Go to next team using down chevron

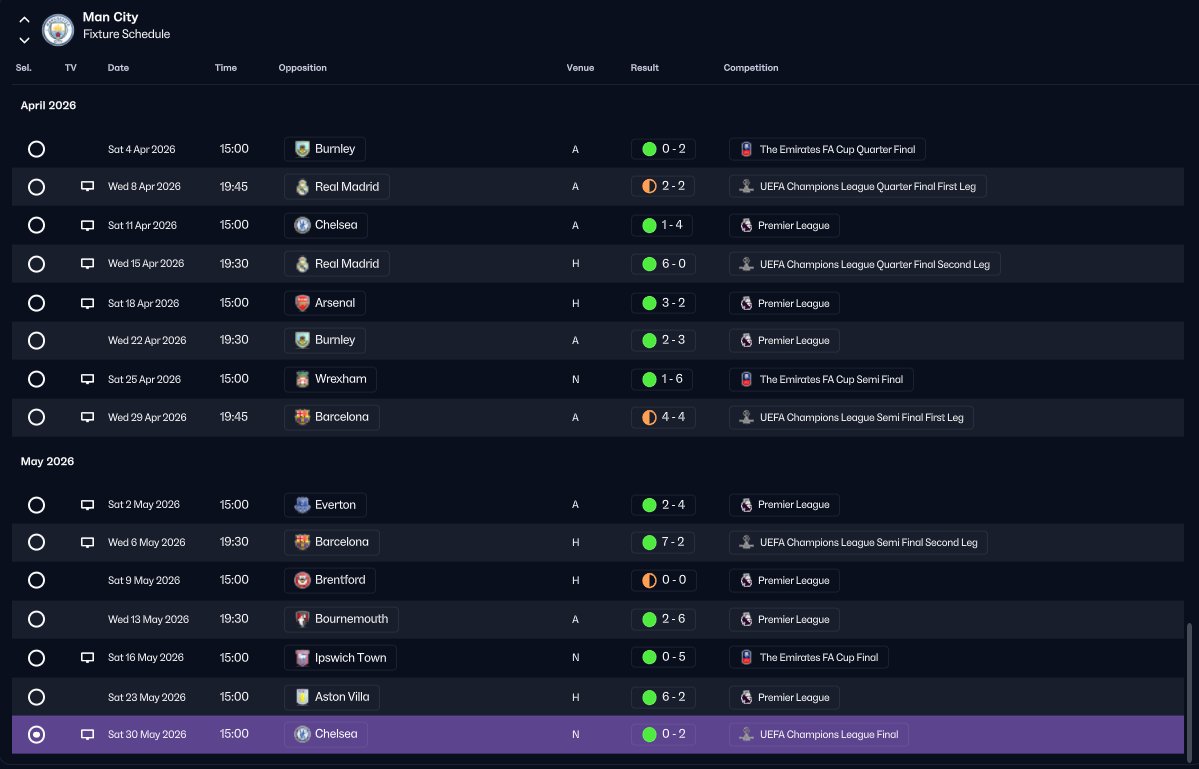click(x=24, y=40)
